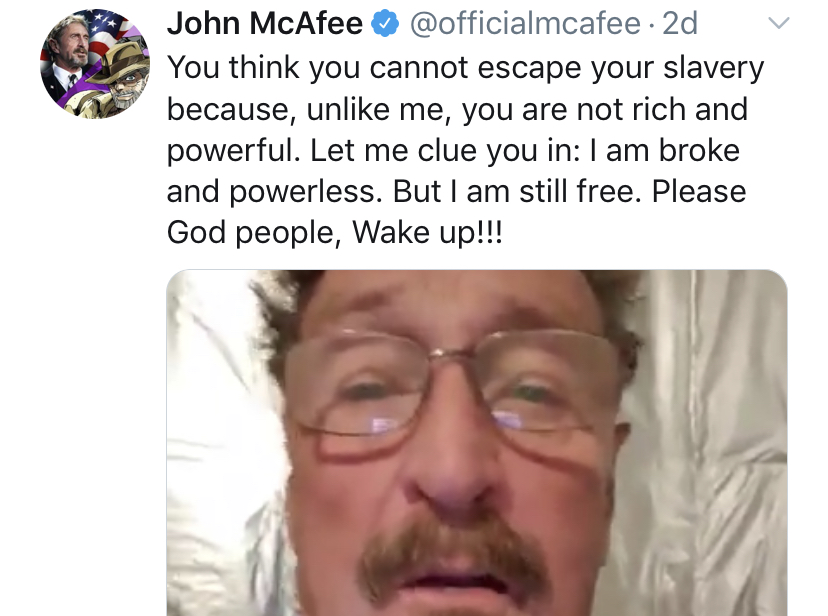Open John McAfee's profile picture
Viewport: 828px width, 616px height.
coord(95,64)
